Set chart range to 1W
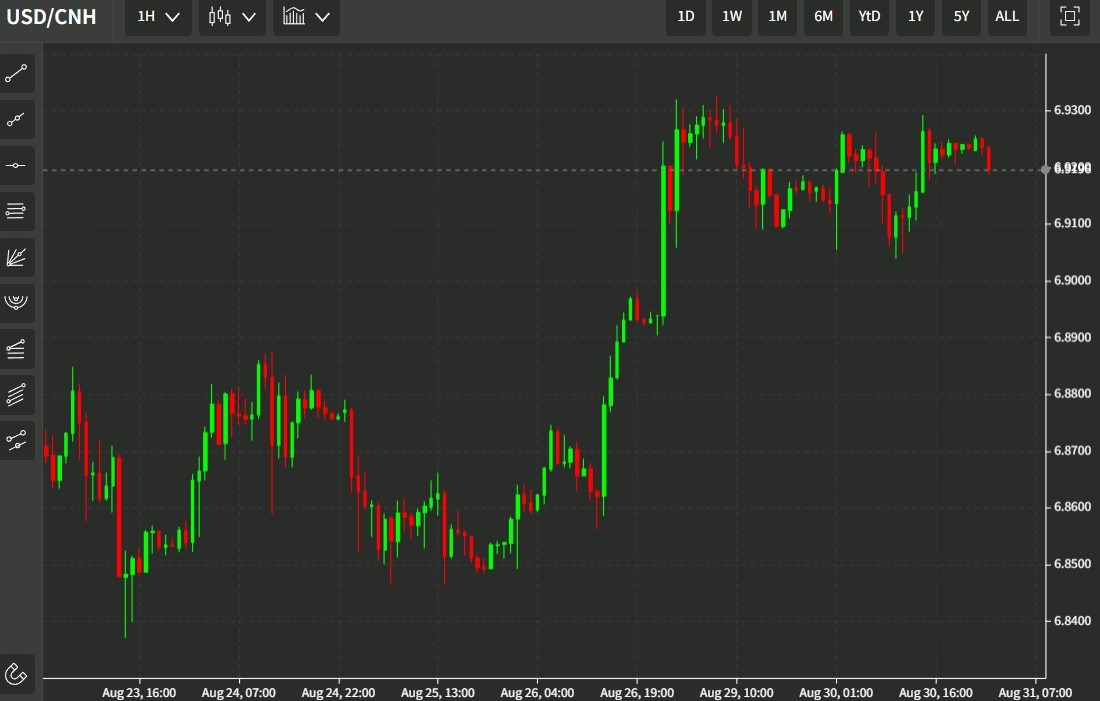This screenshot has width=1100, height=701. (732, 16)
